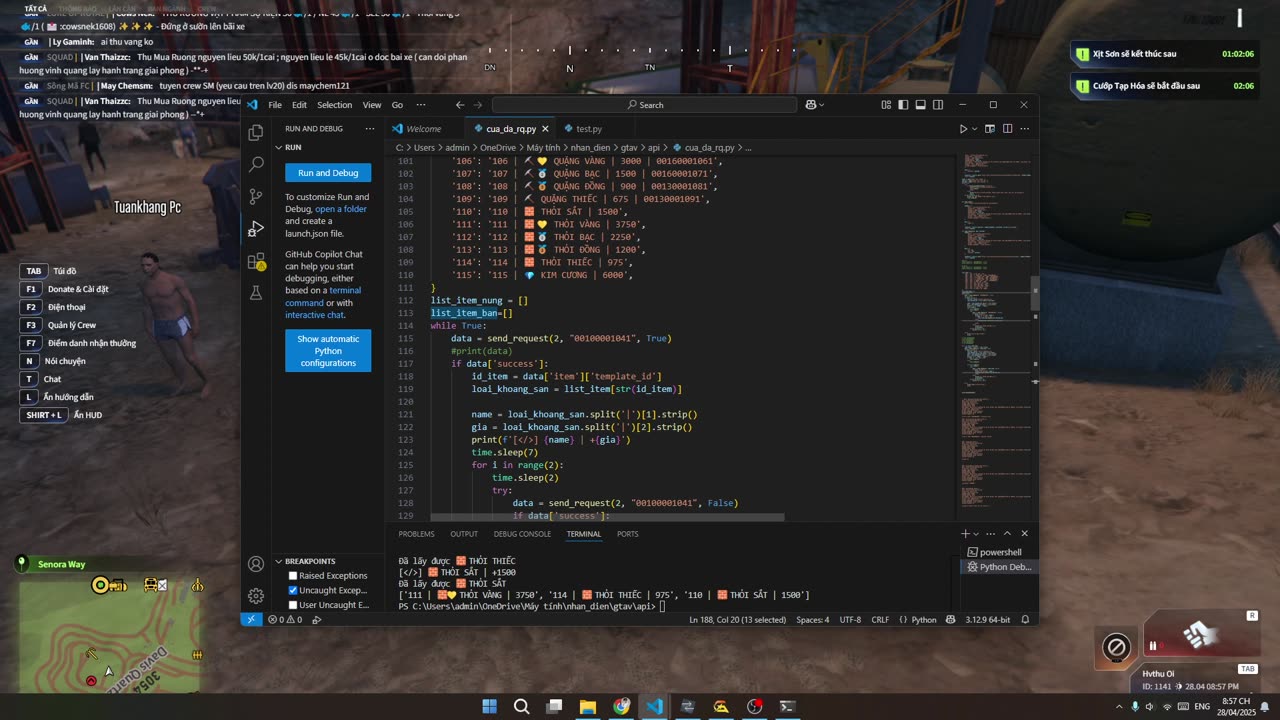Show hidden system tray icons
1280x720 pixels.
[1117, 706]
